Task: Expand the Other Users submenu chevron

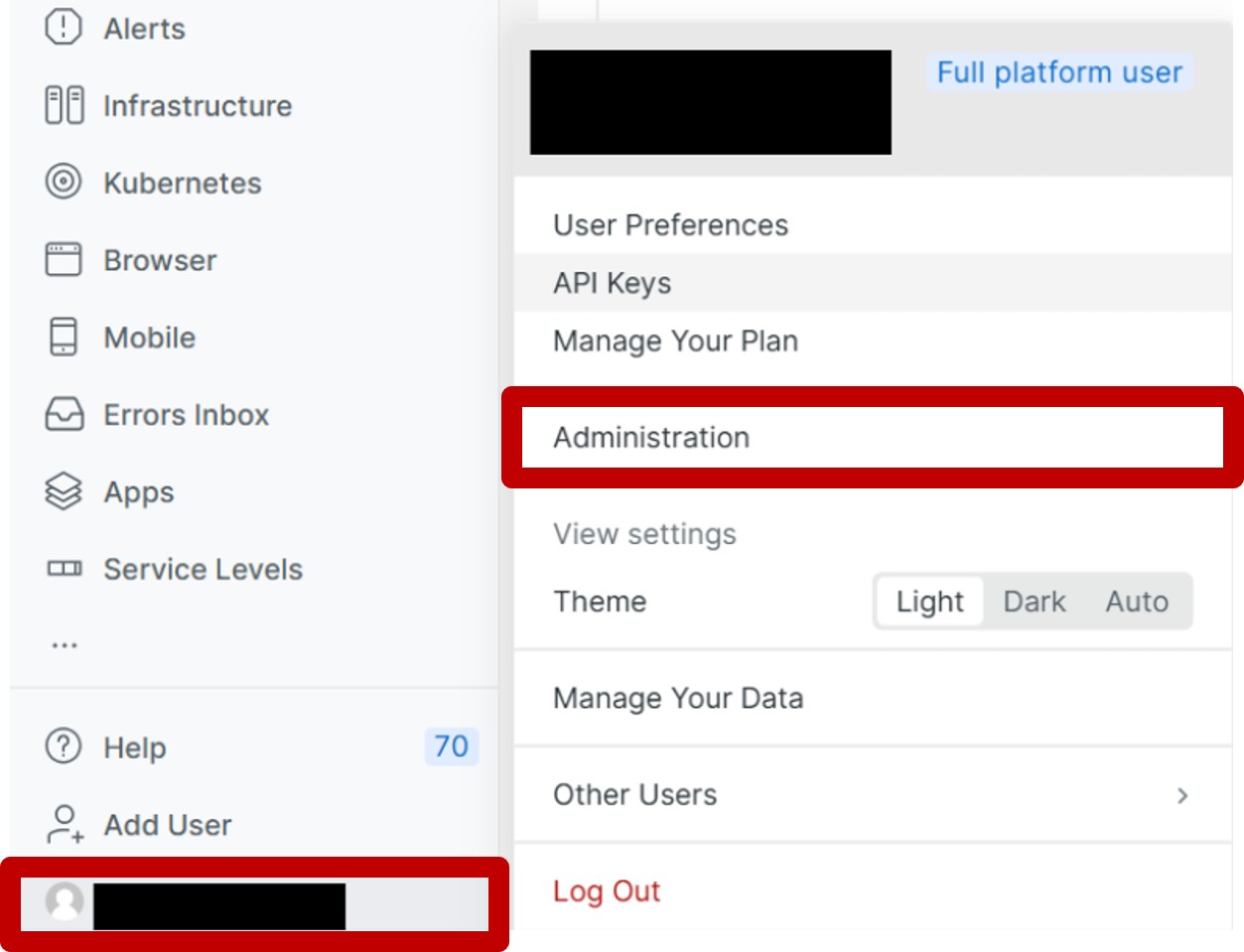Action: pos(1181,795)
